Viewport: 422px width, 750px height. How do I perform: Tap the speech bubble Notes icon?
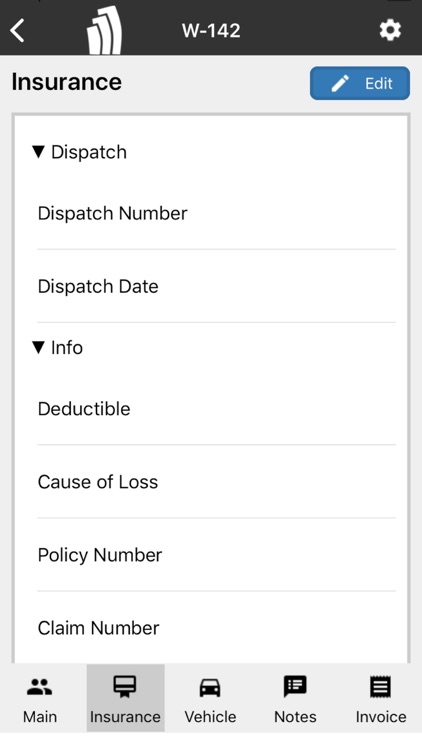click(295, 687)
